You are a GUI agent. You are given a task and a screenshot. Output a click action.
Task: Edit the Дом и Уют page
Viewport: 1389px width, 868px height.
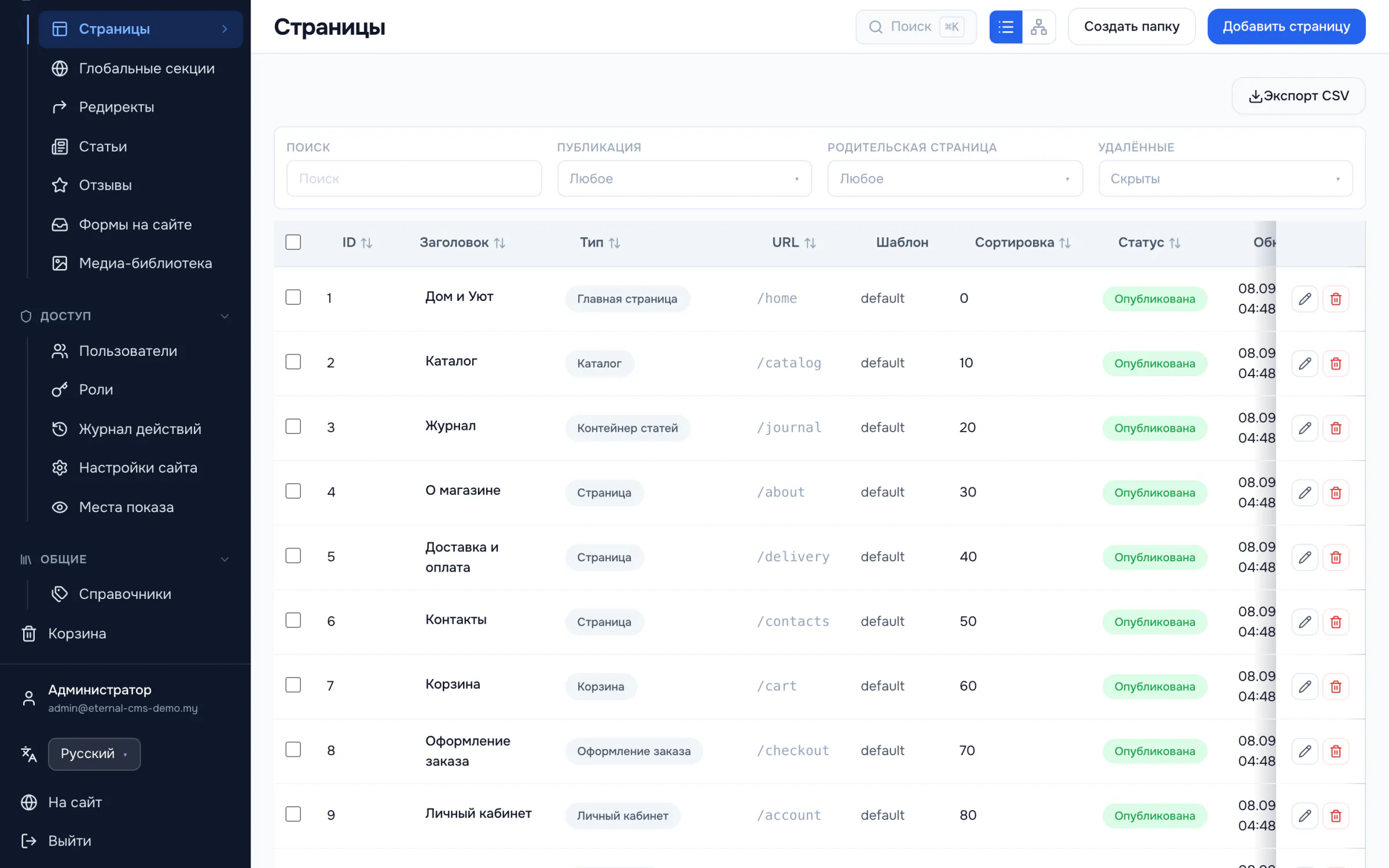point(1305,299)
